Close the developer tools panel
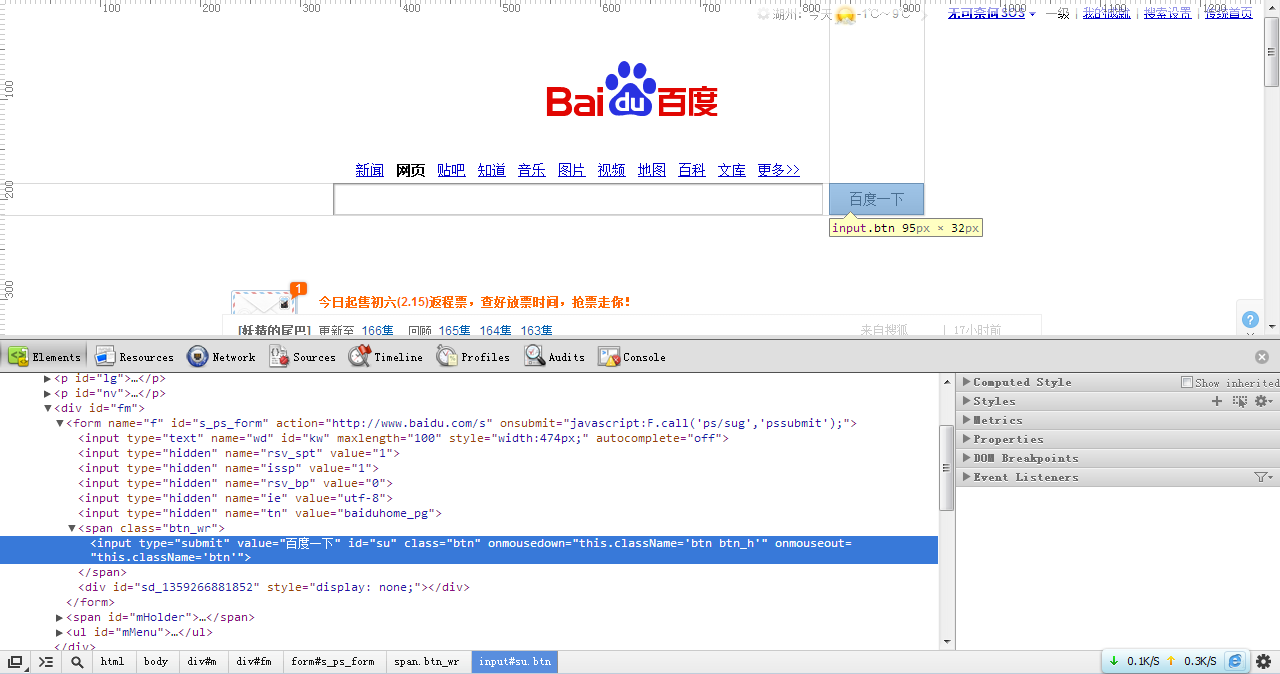 point(1262,357)
